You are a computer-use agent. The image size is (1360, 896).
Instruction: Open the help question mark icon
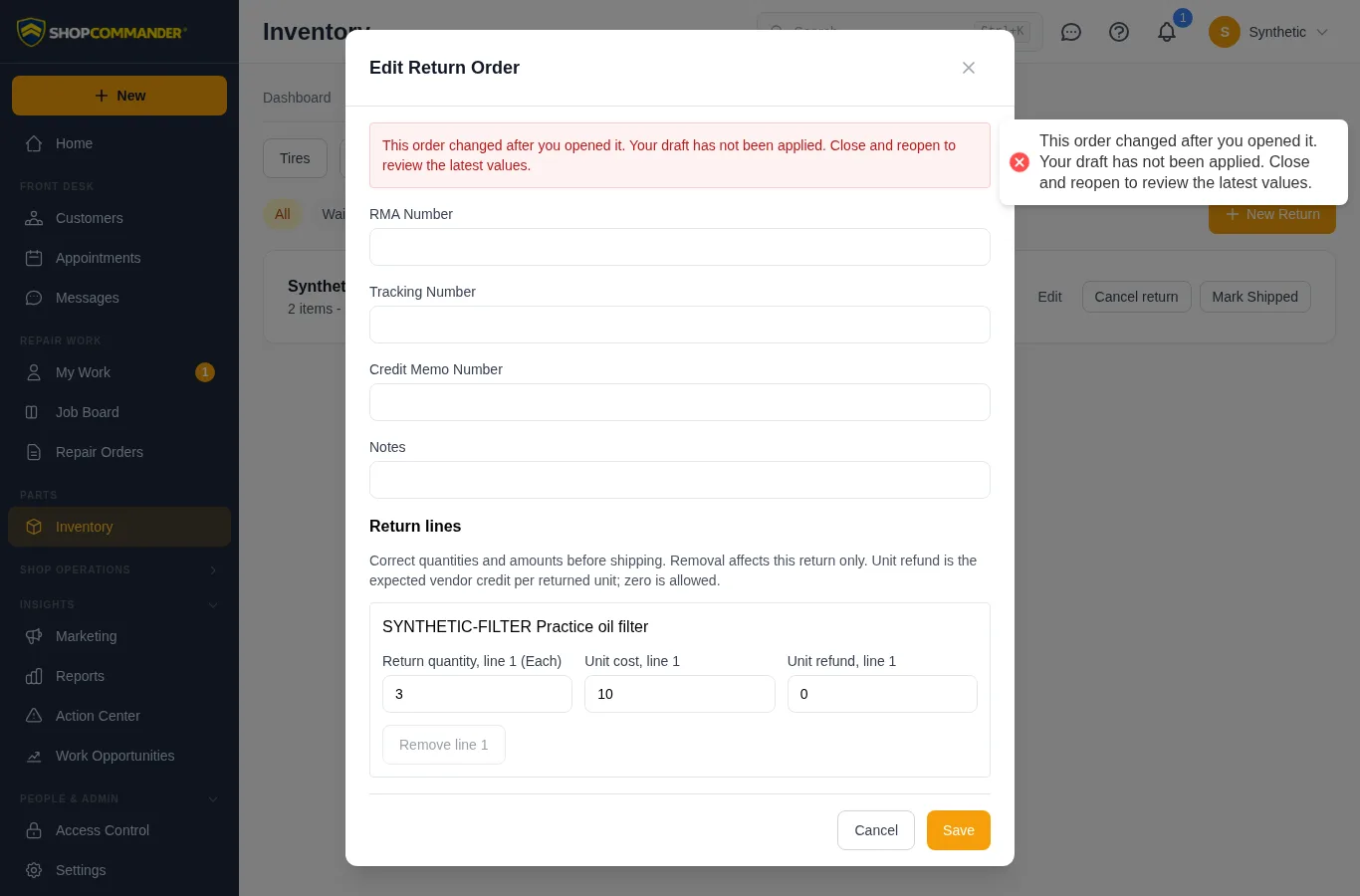click(x=1119, y=32)
